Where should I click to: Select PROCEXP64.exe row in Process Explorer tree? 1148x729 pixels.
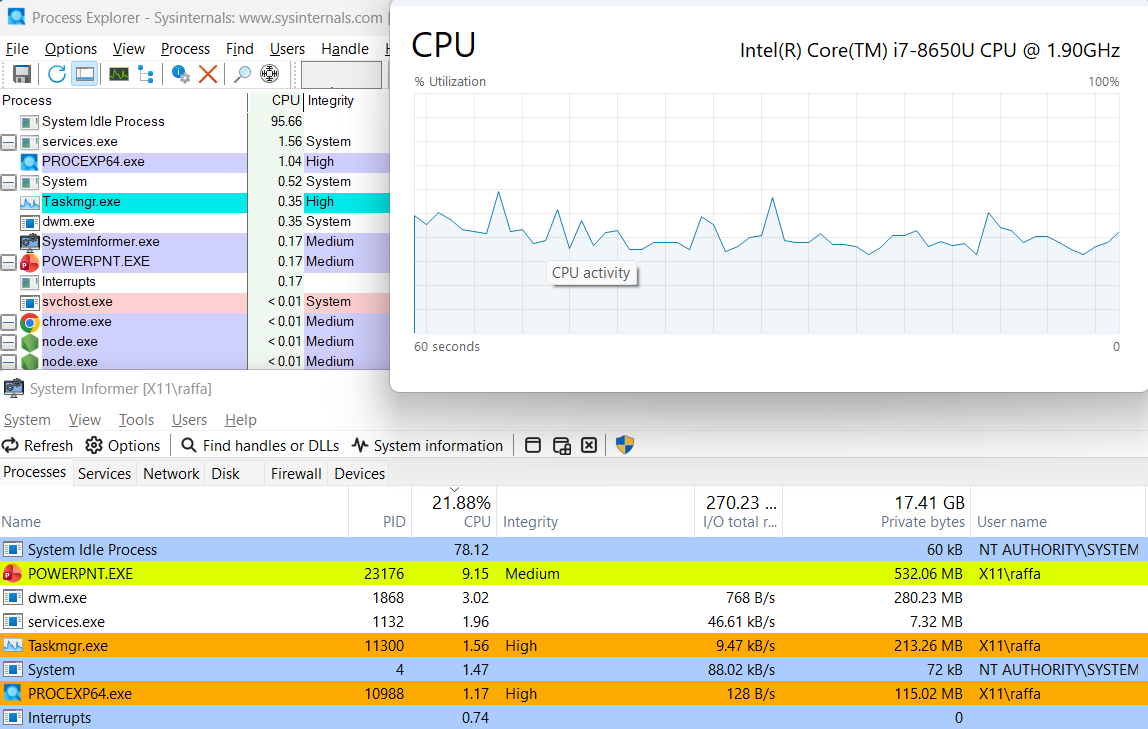(x=195, y=162)
